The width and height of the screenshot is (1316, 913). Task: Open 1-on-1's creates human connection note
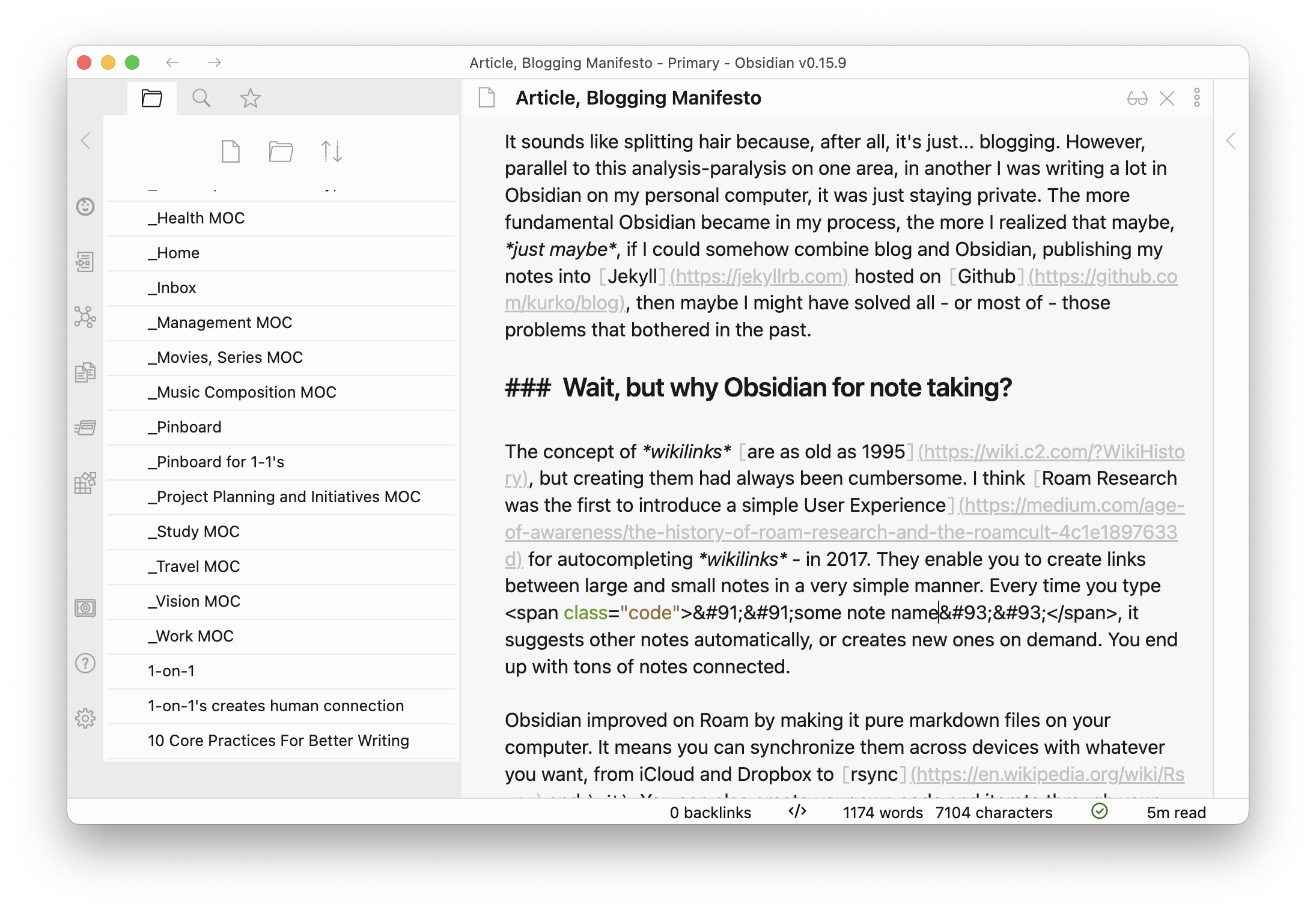point(281,706)
